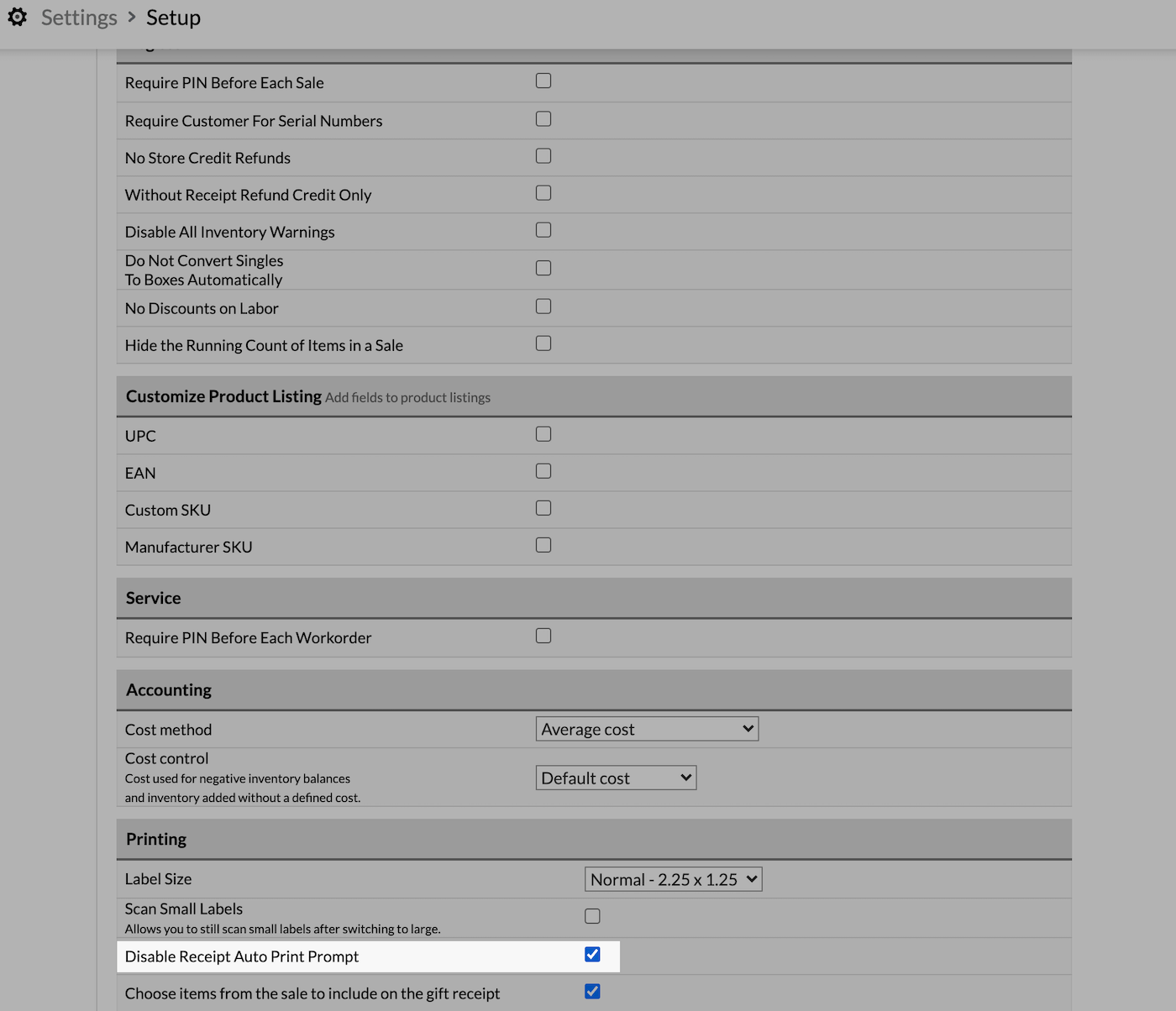Enable Require PIN Before Each Workorder
The height and width of the screenshot is (1011, 1176).
click(543, 636)
